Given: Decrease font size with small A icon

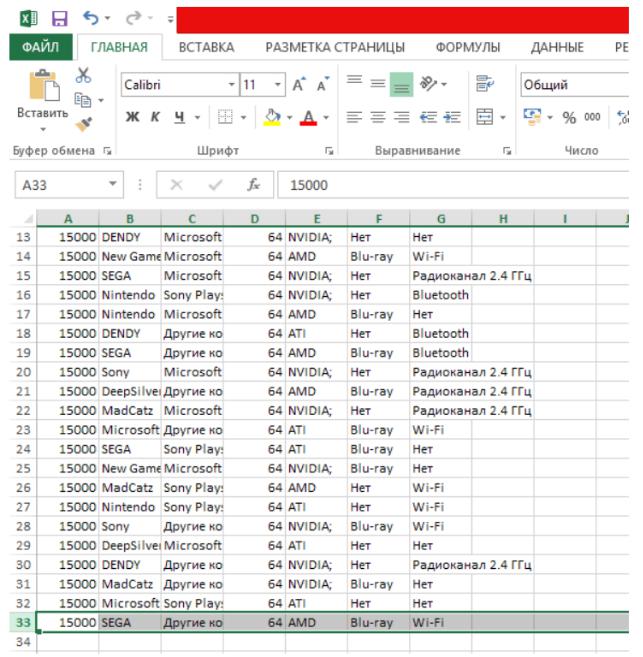Looking at the screenshot, I should pos(323,85).
